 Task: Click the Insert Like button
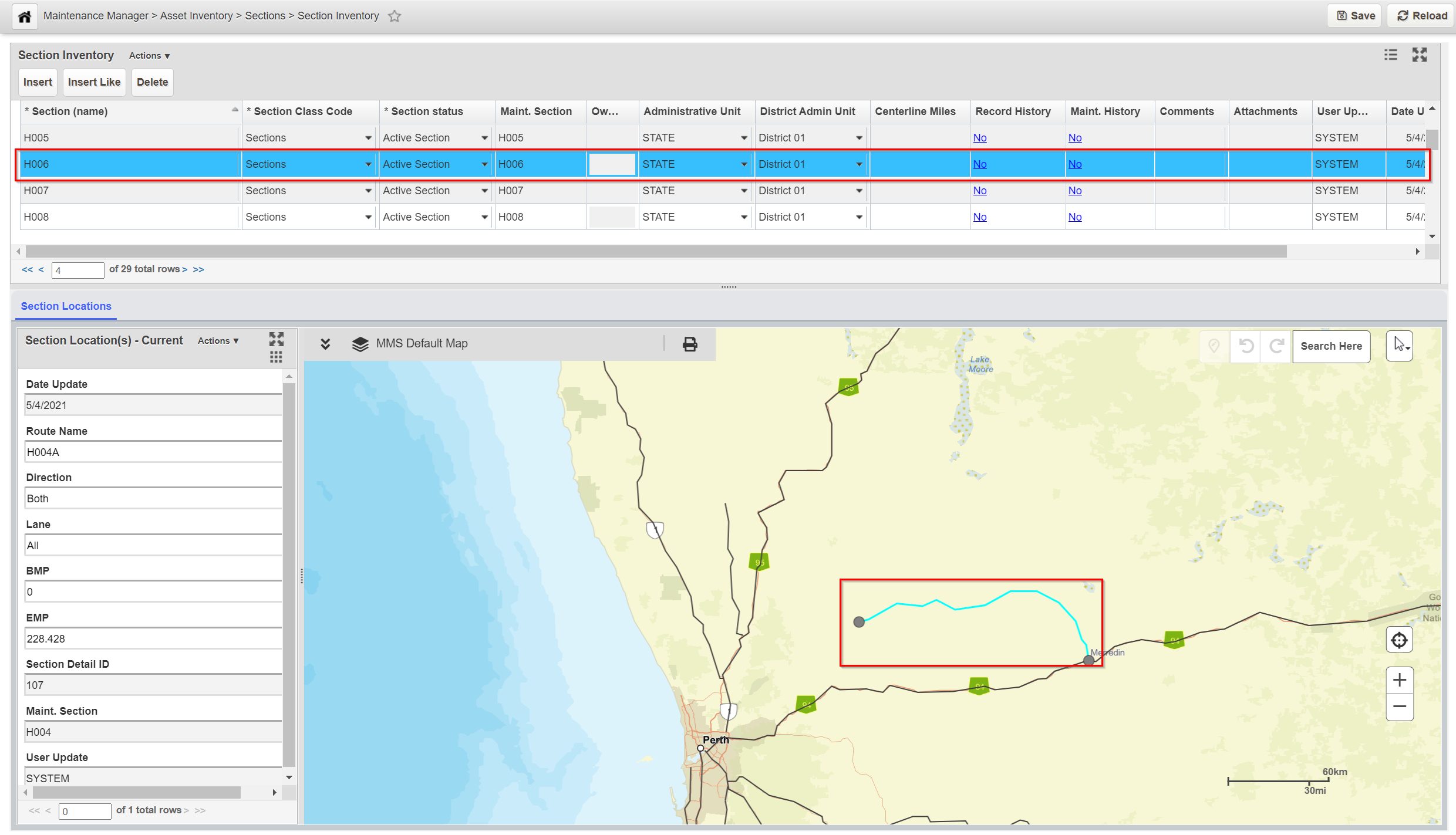click(94, 82)
